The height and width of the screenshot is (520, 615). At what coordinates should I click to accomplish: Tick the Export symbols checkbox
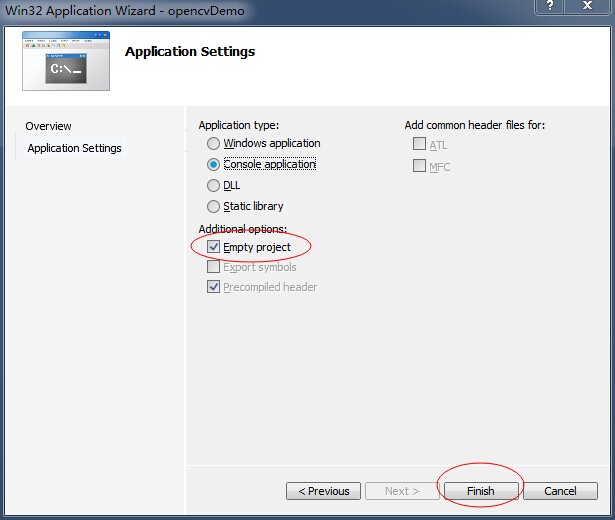coord(213,267)
